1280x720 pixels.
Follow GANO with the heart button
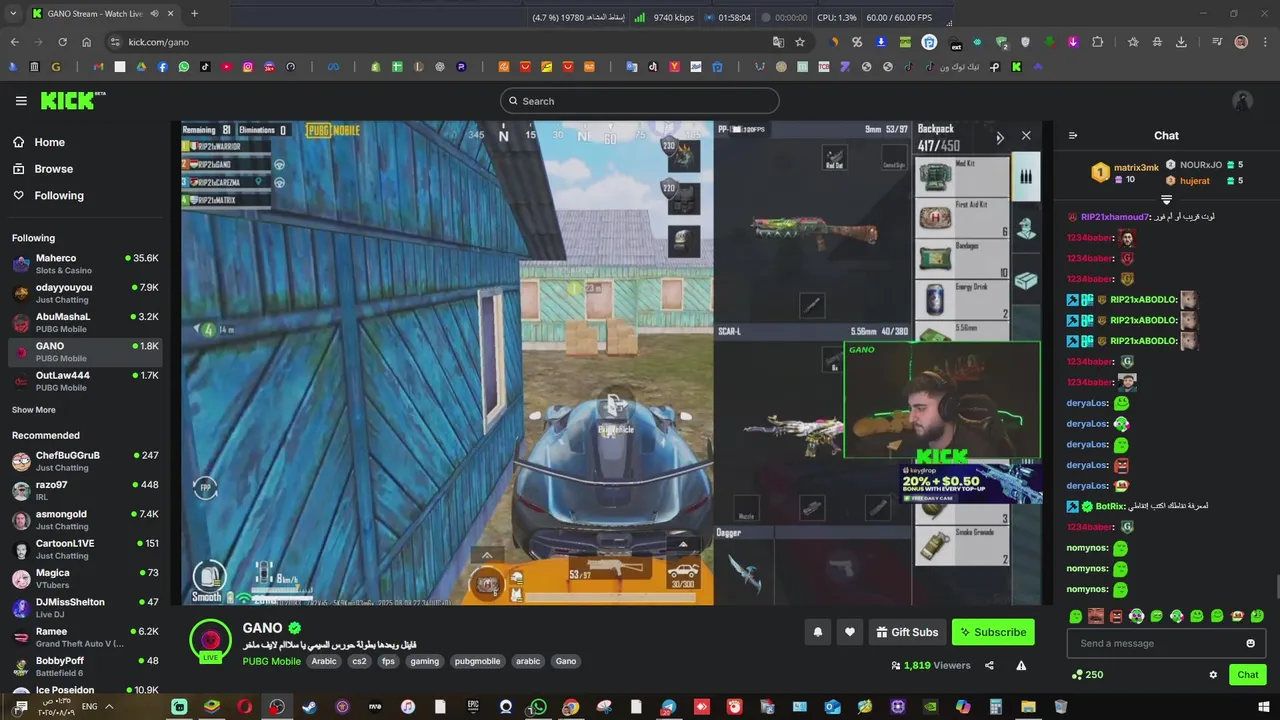[x=850, y=632]
